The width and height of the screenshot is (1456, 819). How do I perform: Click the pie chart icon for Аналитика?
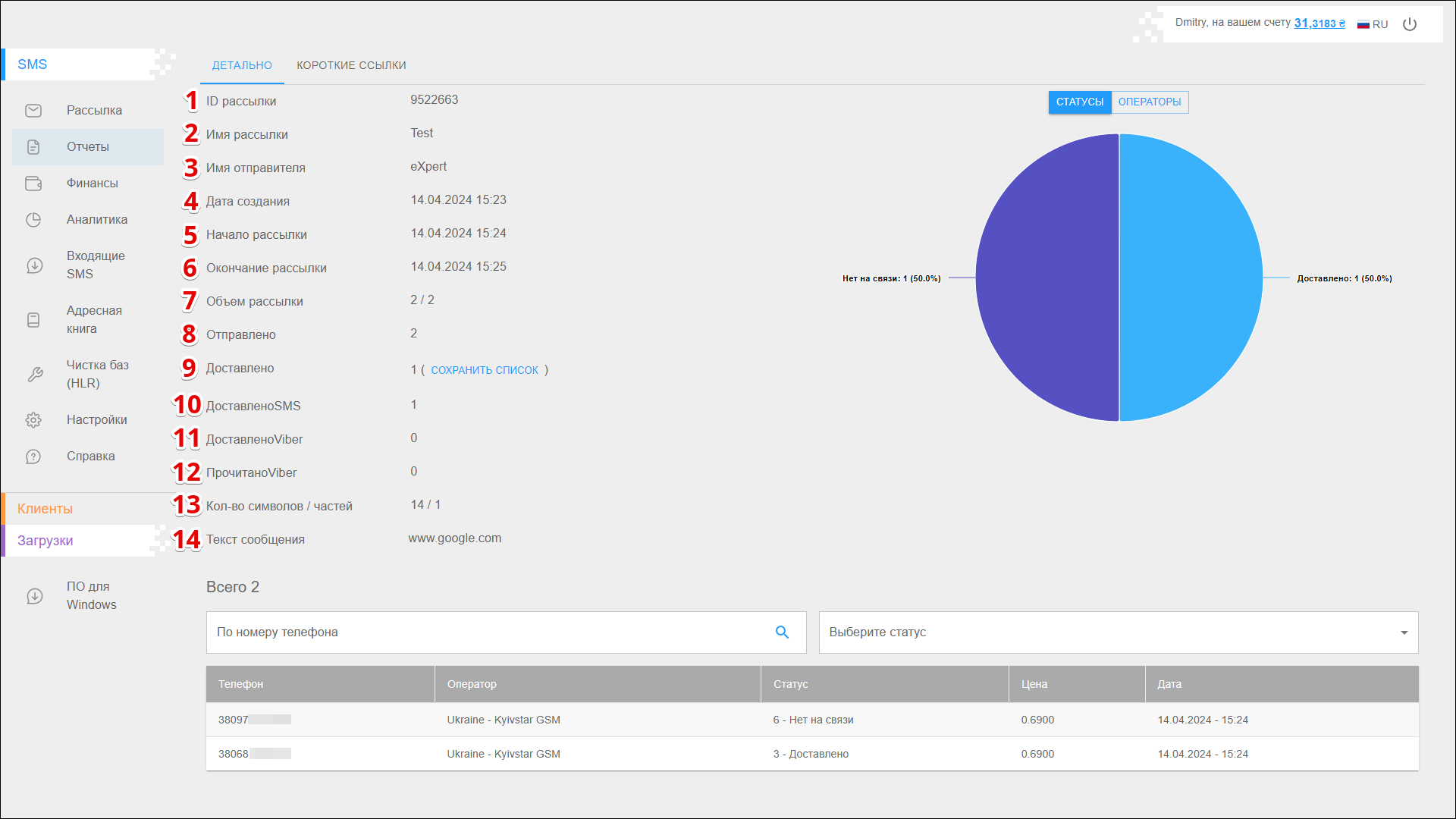click(33, 220)
